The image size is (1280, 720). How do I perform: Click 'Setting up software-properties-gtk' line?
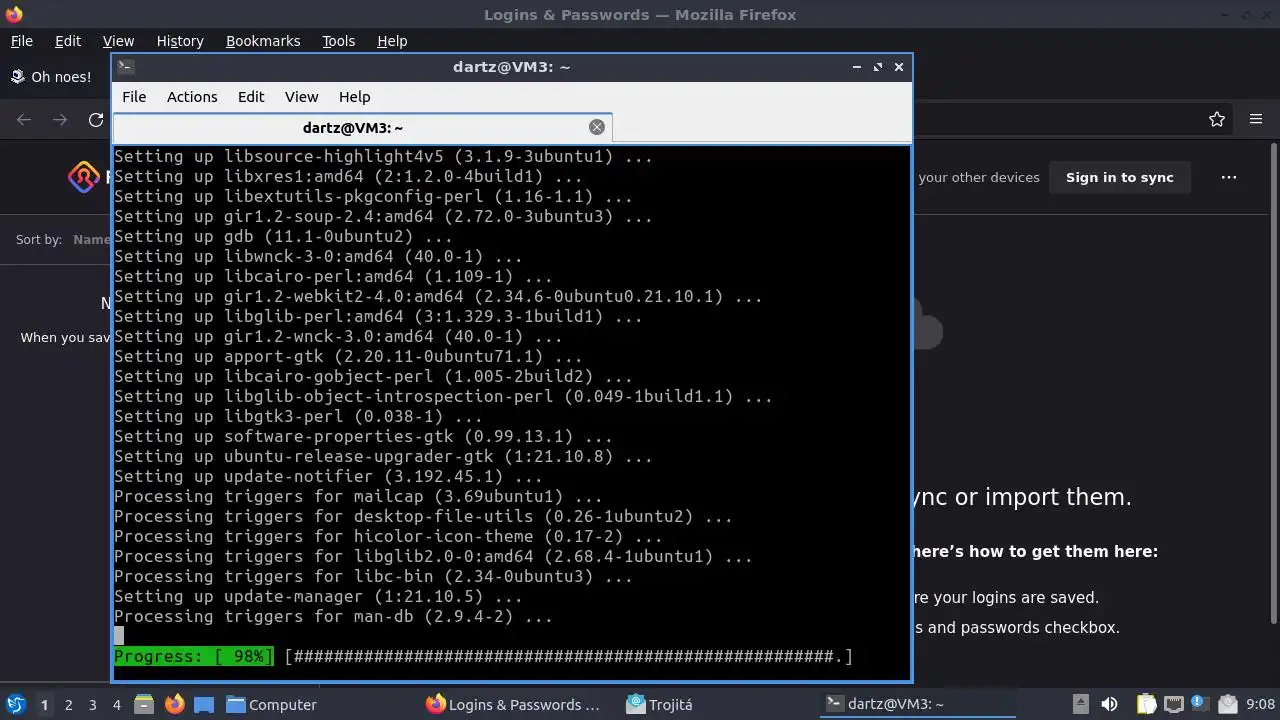pyautogui.click(x=363, y=436)
